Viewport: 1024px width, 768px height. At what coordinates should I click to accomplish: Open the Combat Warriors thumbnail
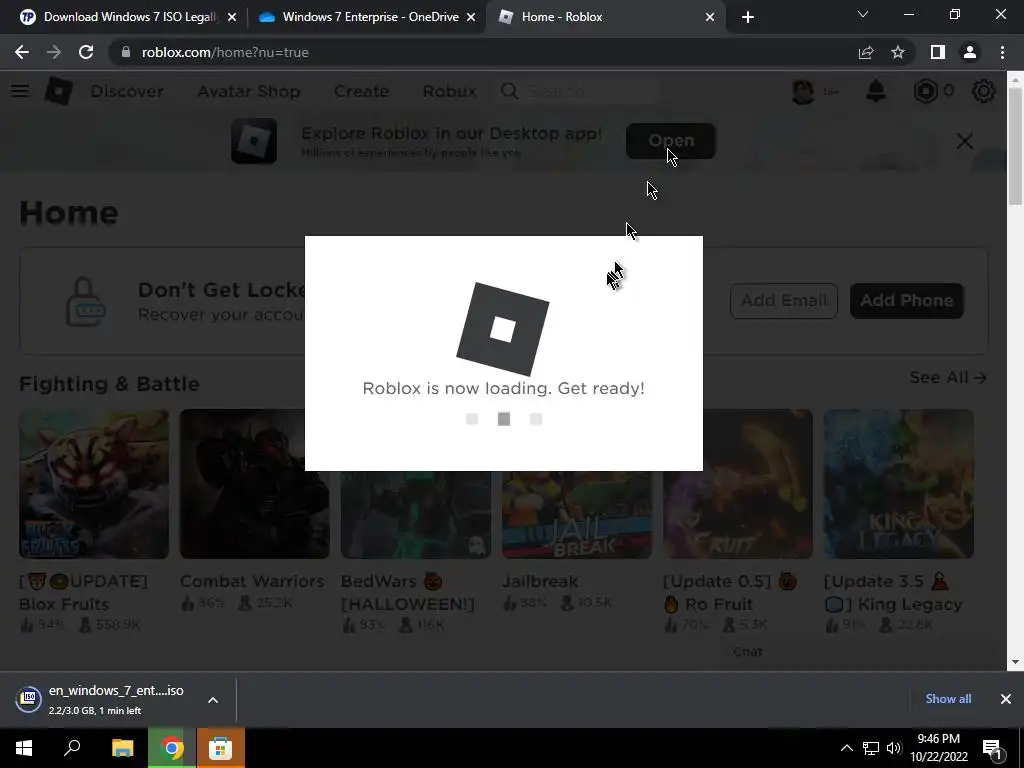(255, 484)
